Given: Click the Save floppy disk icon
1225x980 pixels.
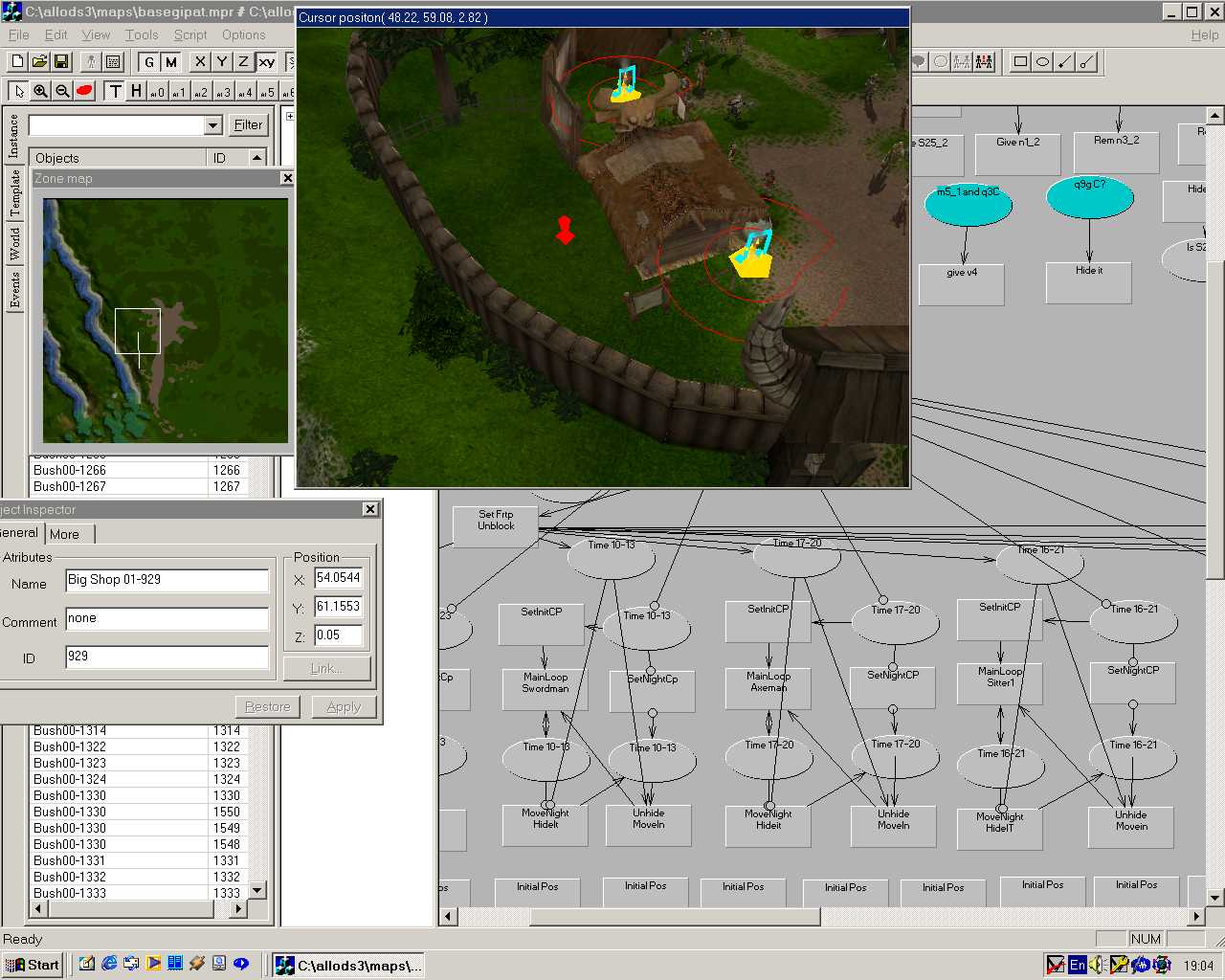Looking at the screenshot, I should coord(60,62).
